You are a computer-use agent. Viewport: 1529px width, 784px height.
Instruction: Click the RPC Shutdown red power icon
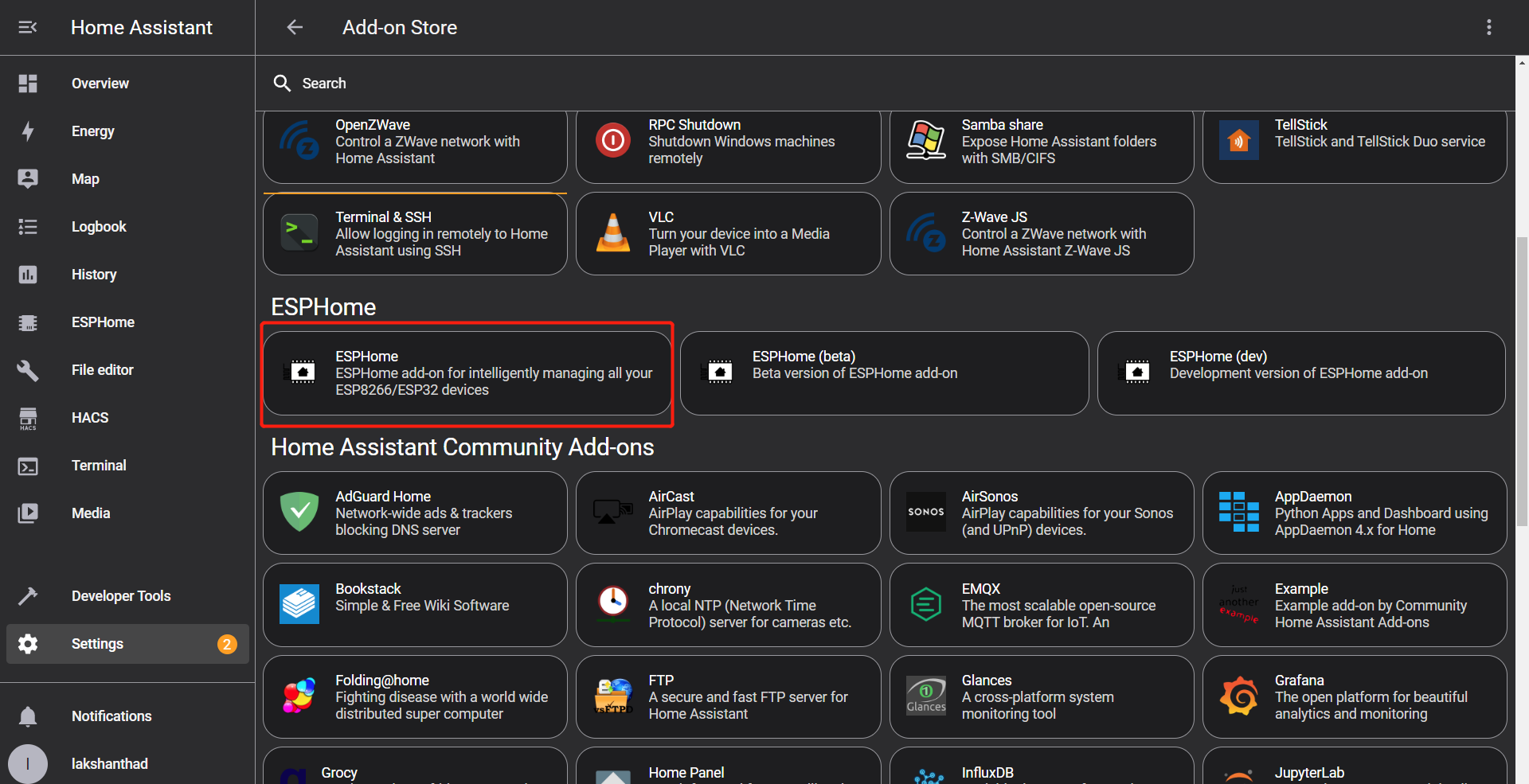pos(613,141)
